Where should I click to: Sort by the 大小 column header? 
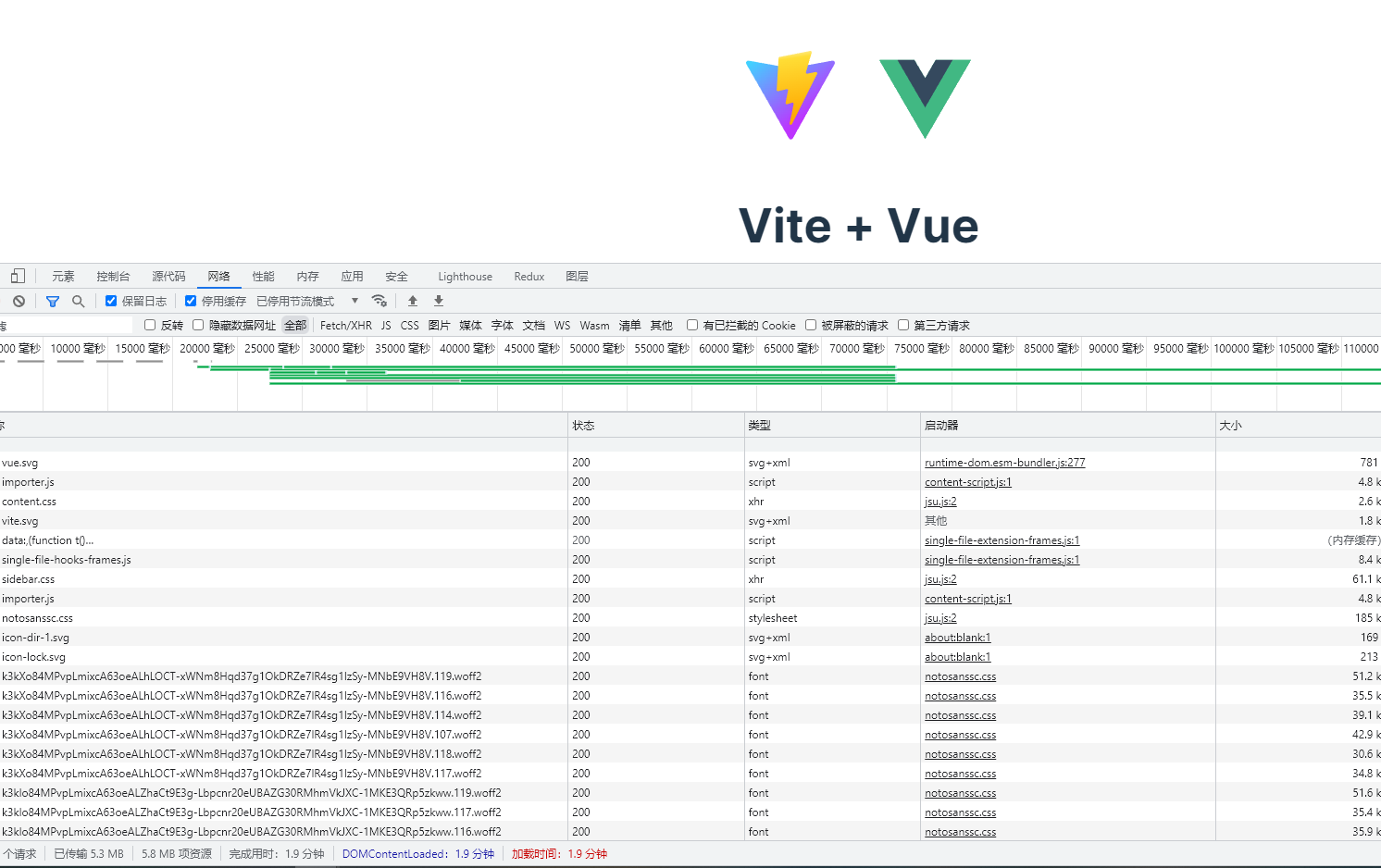pyautogui.click(x=1298, y=425)
